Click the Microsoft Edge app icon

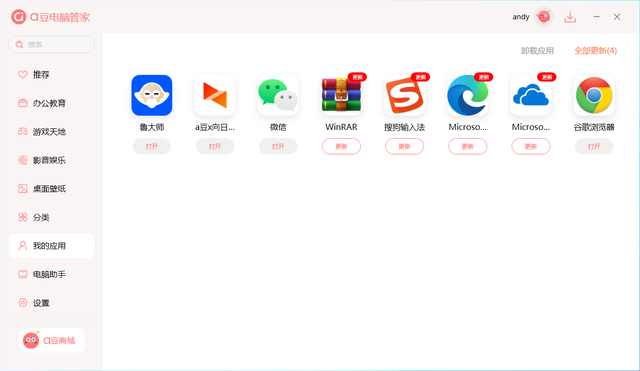click(x=467, y=95)
